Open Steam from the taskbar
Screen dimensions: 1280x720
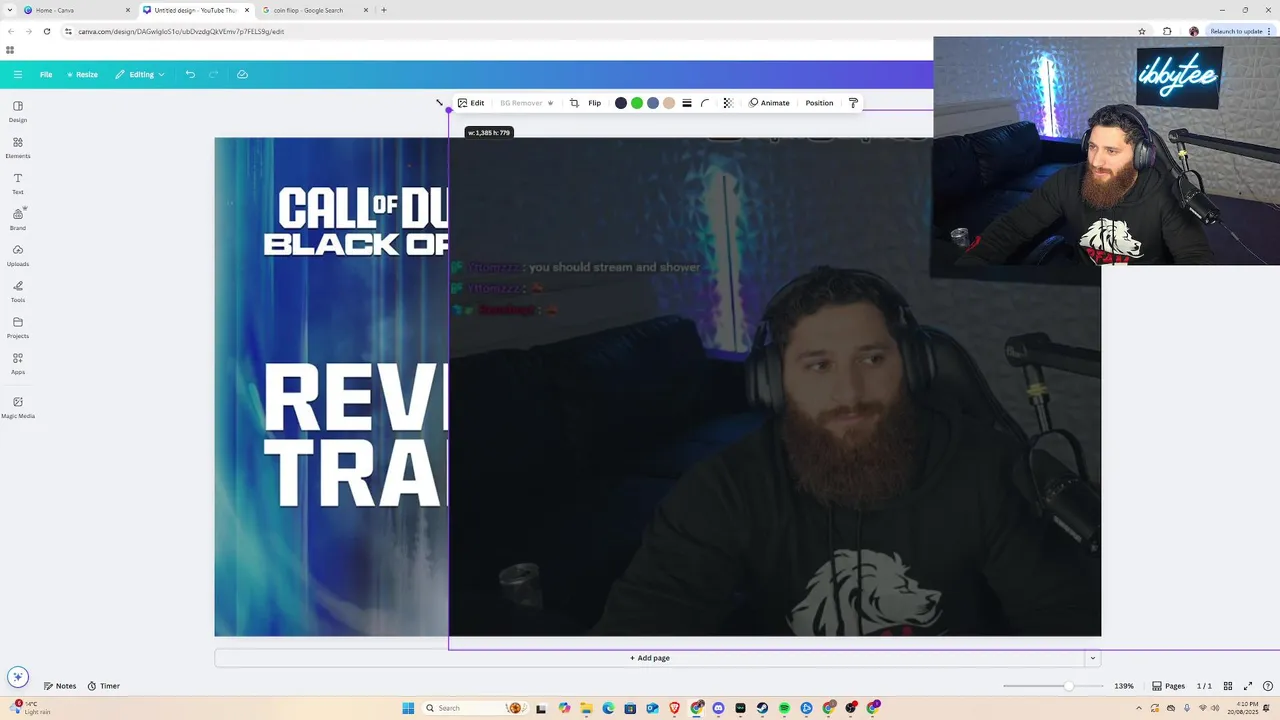pos(762,708)
